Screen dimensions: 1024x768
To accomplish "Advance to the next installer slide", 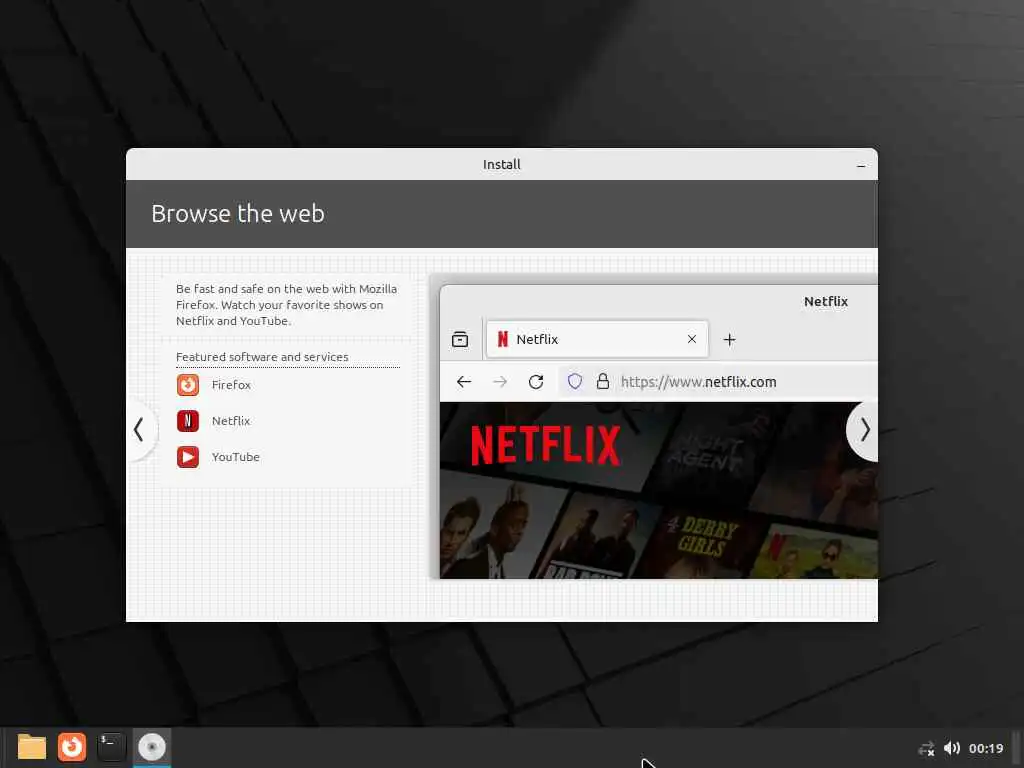I will click(863, 430).
